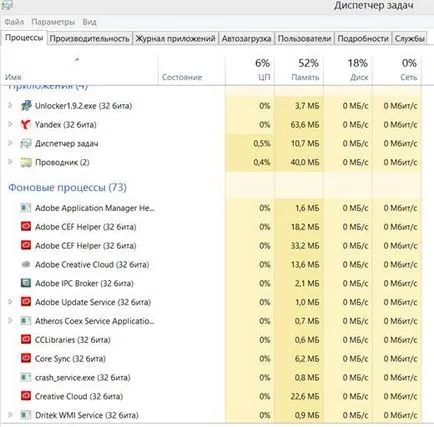Expand the Диспетчер задач process group
This screenshot has height=427, width=434.
(10, 143)
